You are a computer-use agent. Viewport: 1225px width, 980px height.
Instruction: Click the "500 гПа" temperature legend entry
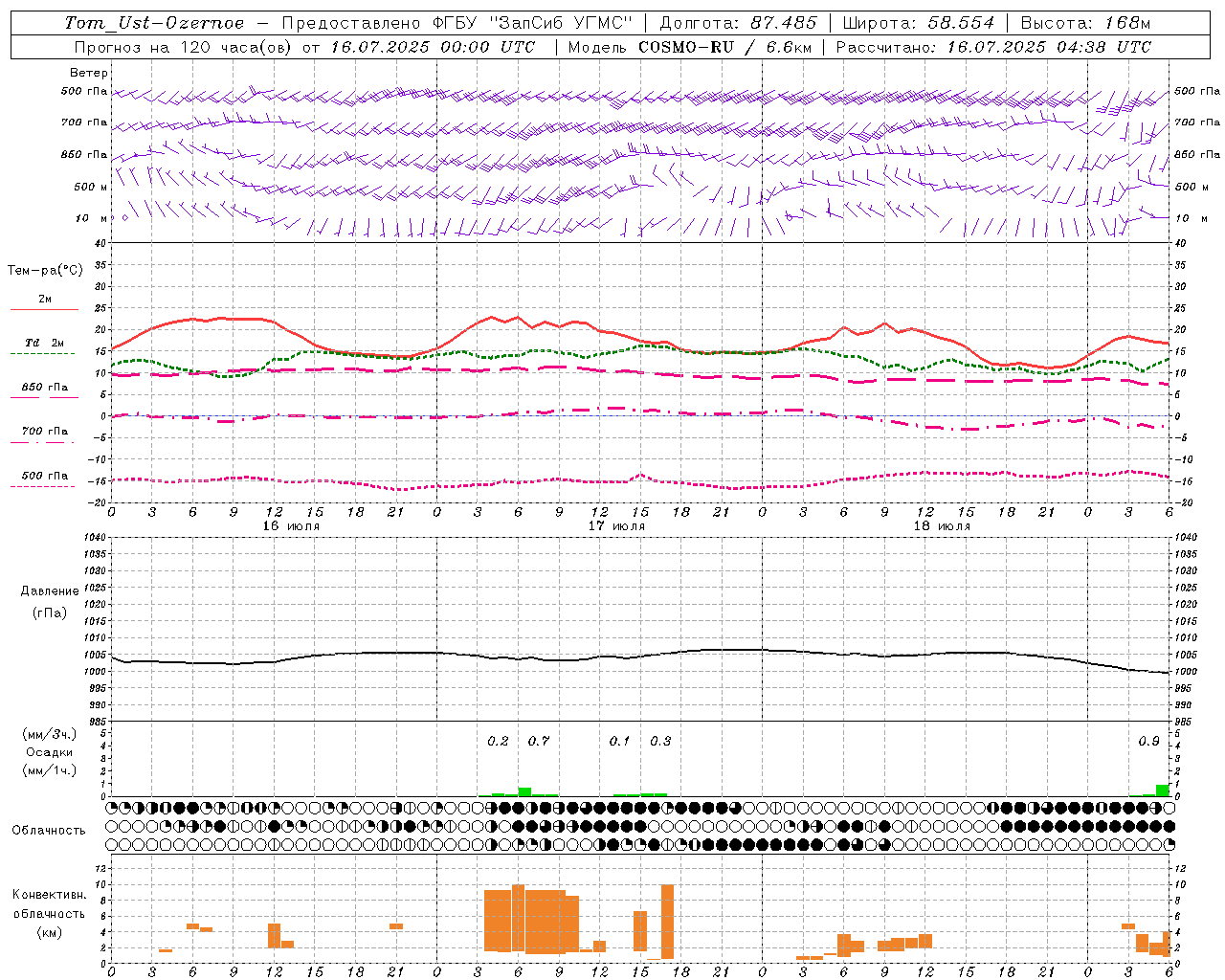point(45,476)
